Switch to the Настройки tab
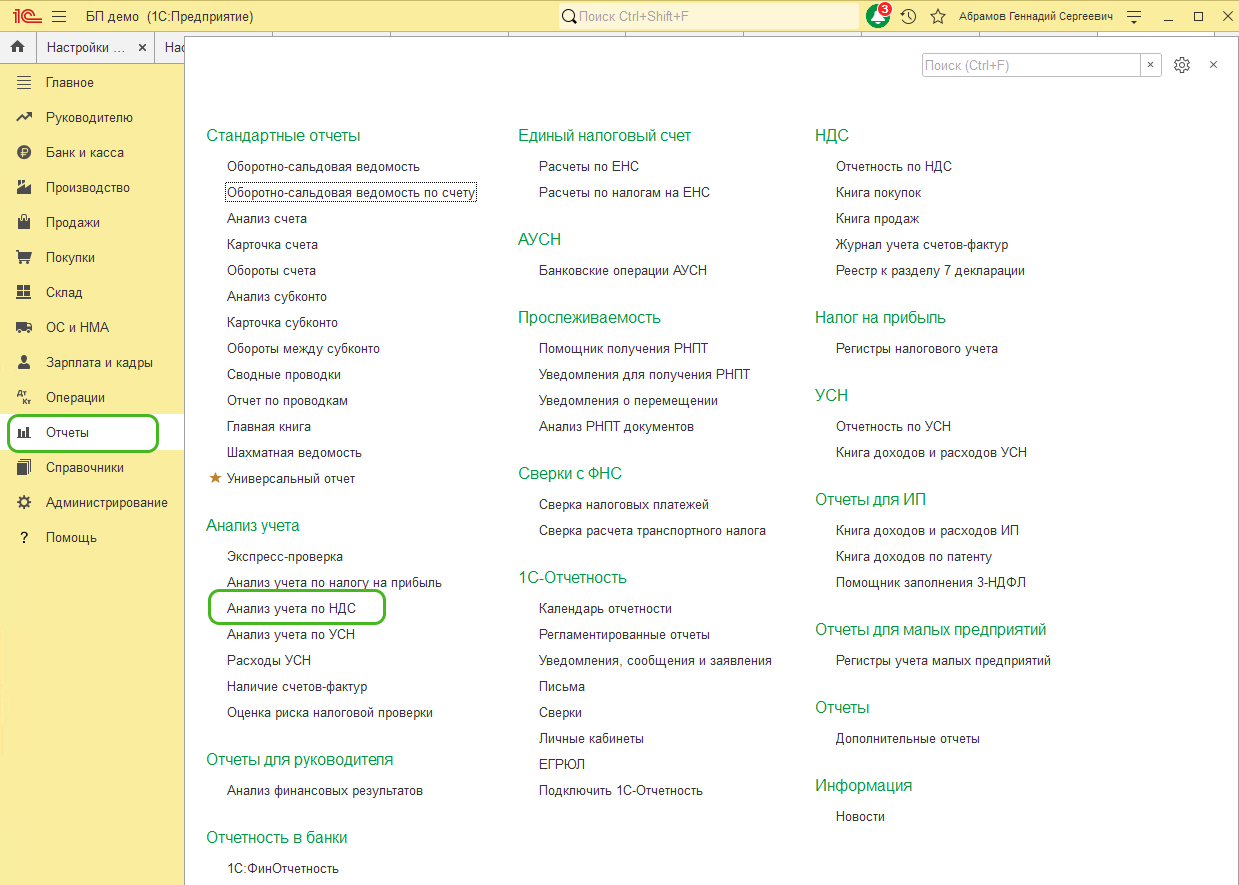This screenshot has width=1239, height=885. coord(86,47)
